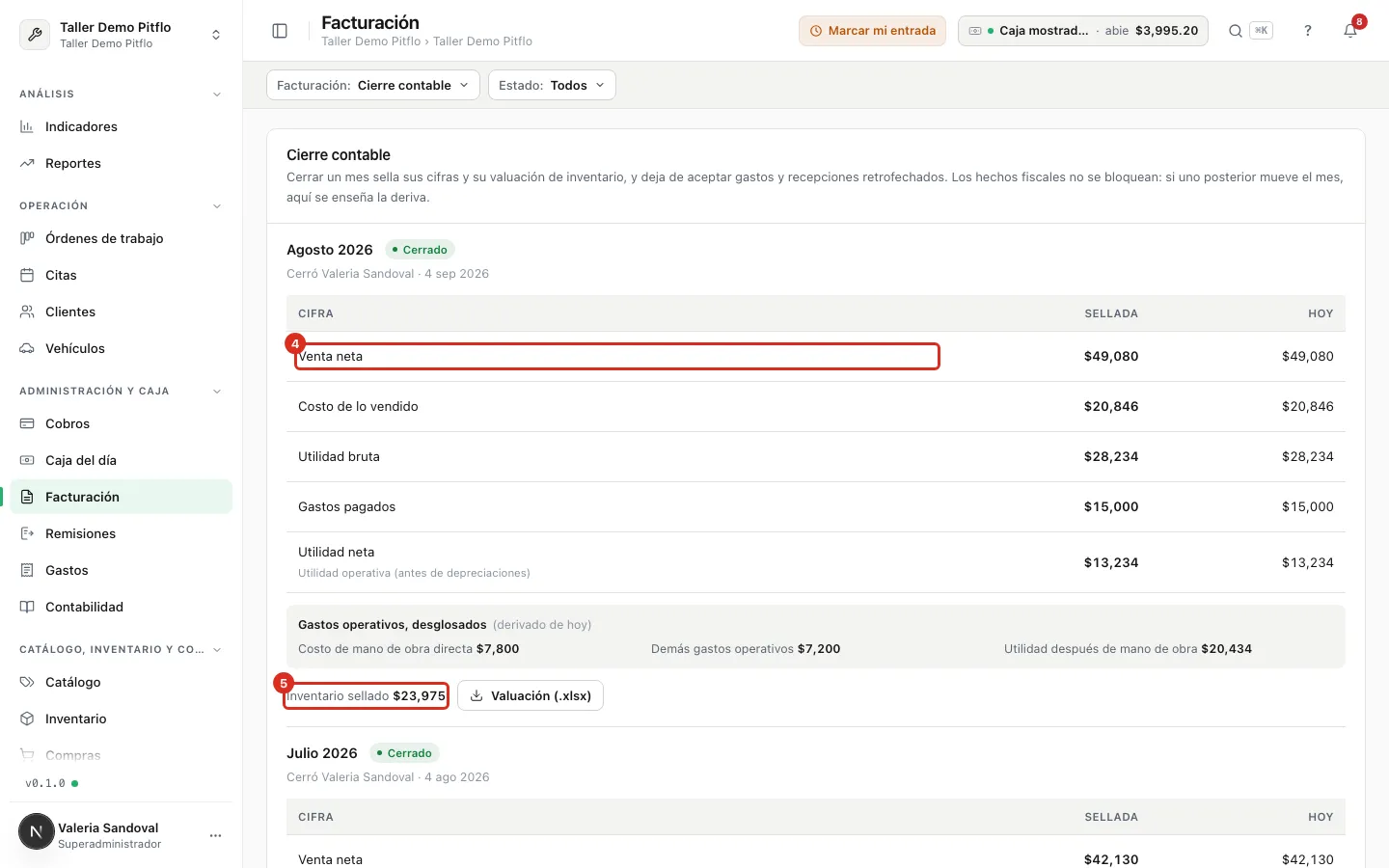1389x868 pixels.
Task: Click the Reportes trend line icon
Action: [27, 163]
